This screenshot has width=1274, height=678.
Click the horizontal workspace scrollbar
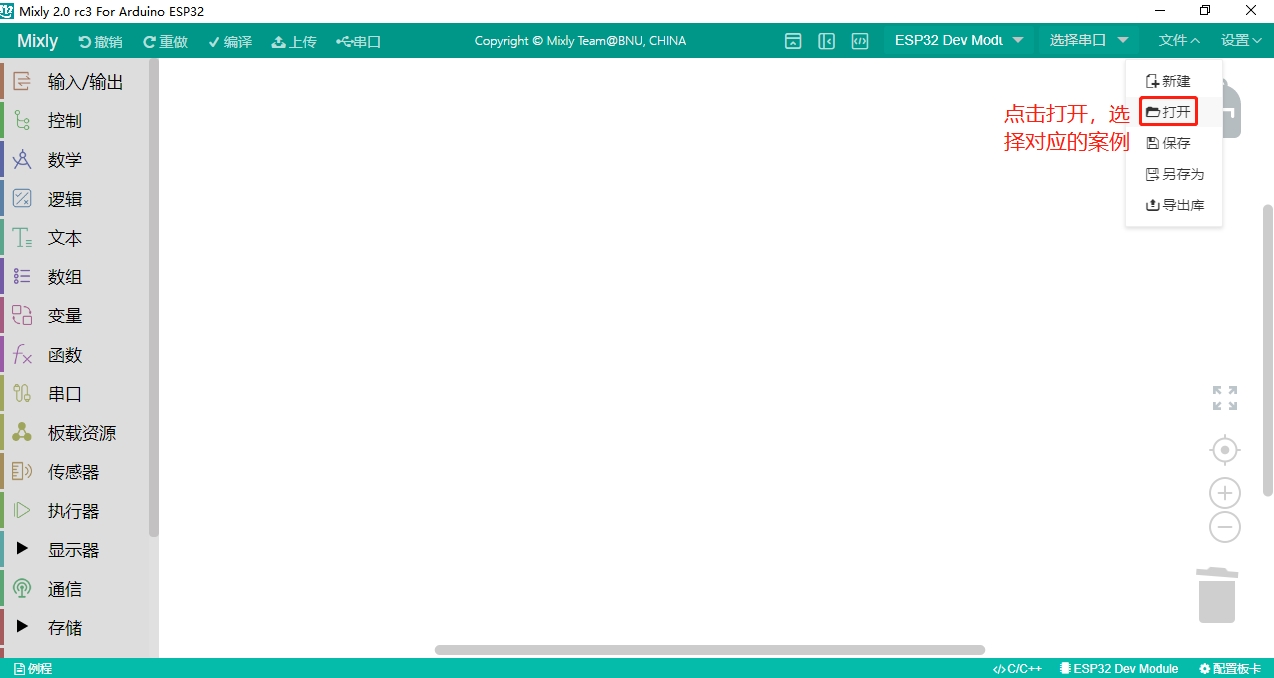[709, 650]
